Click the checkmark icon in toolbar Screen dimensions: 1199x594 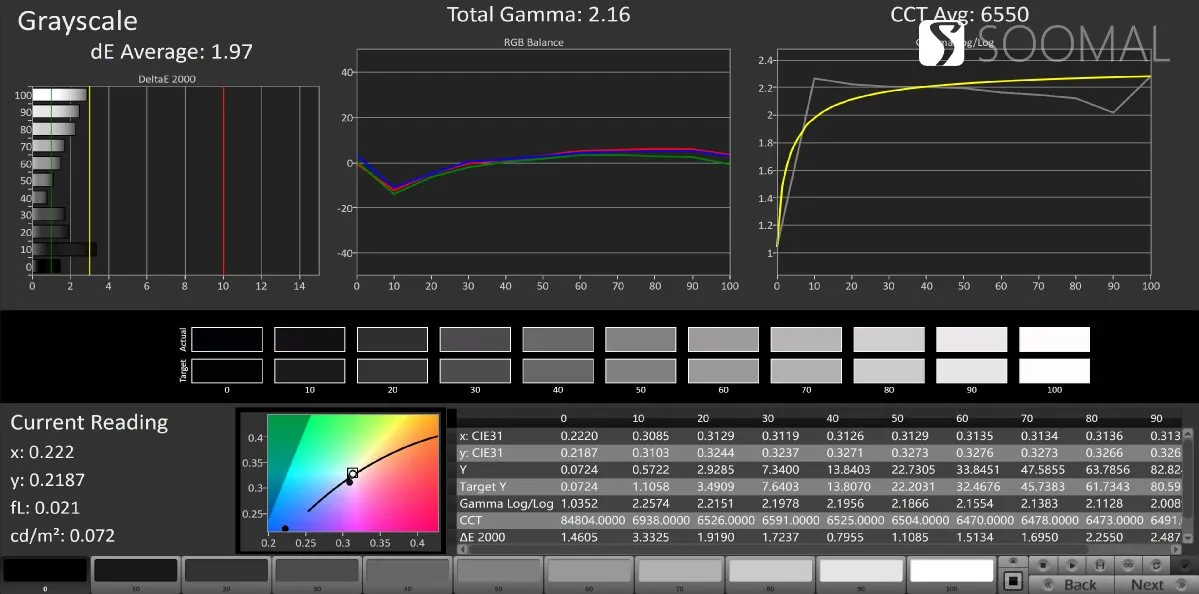[x=1184, y=566]
